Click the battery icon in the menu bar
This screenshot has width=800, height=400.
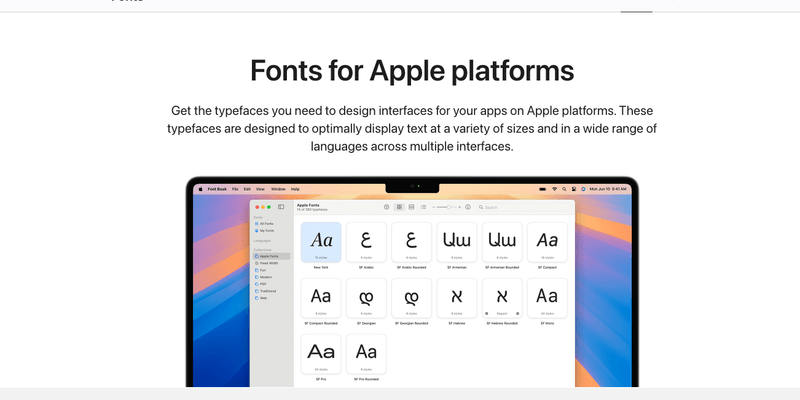coord(543,189)
